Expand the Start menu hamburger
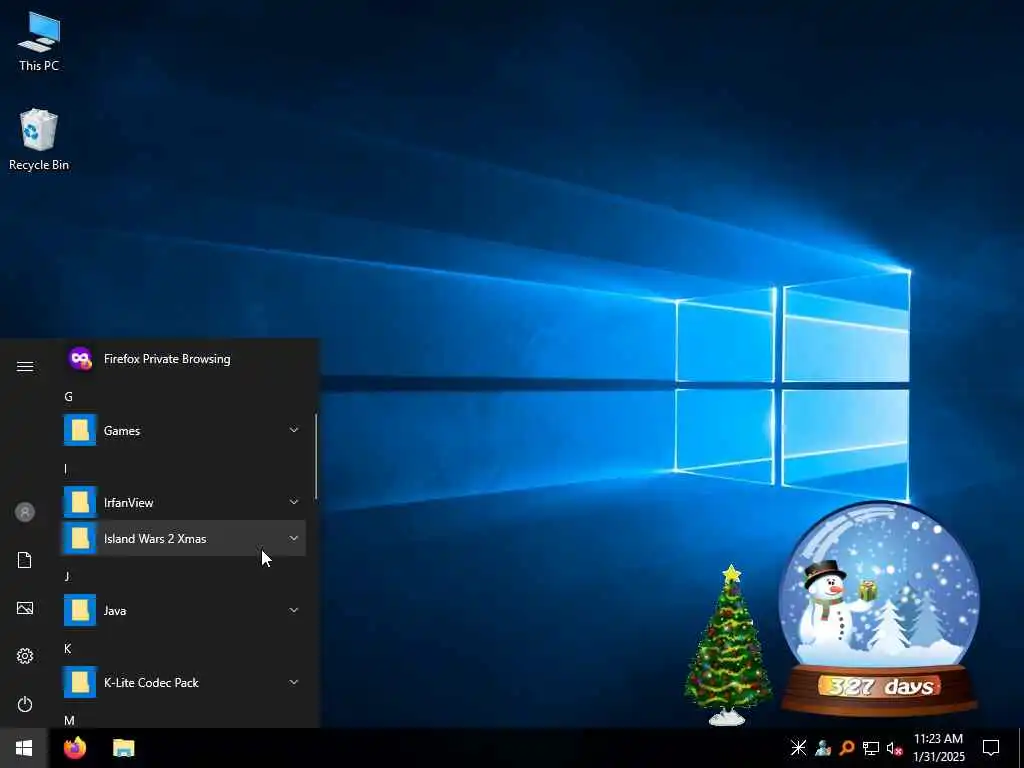The width and height of the screenshot is (1024, 768). [x=25, y=366]
